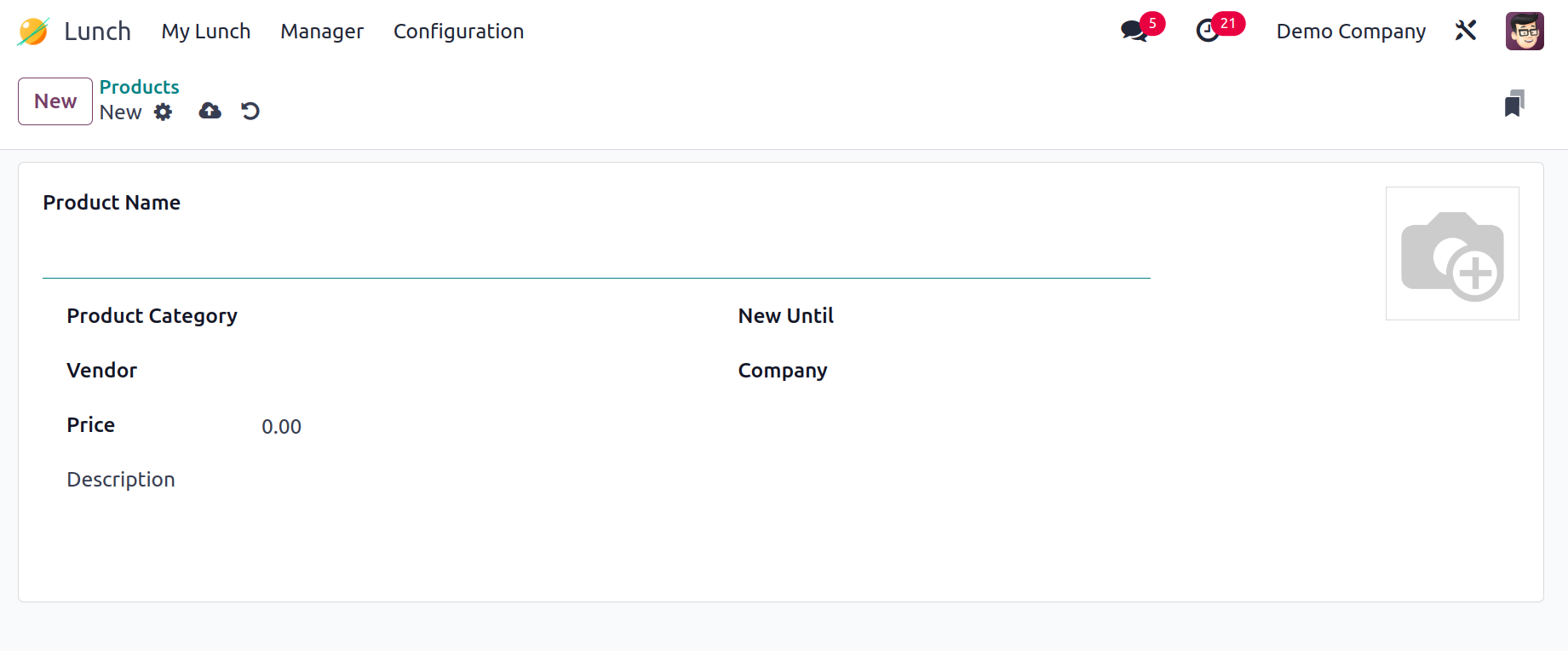The height and width of the screenshot is (651, 1568).
Task: Open the My Lunch menu
Action: pos(206,32)
